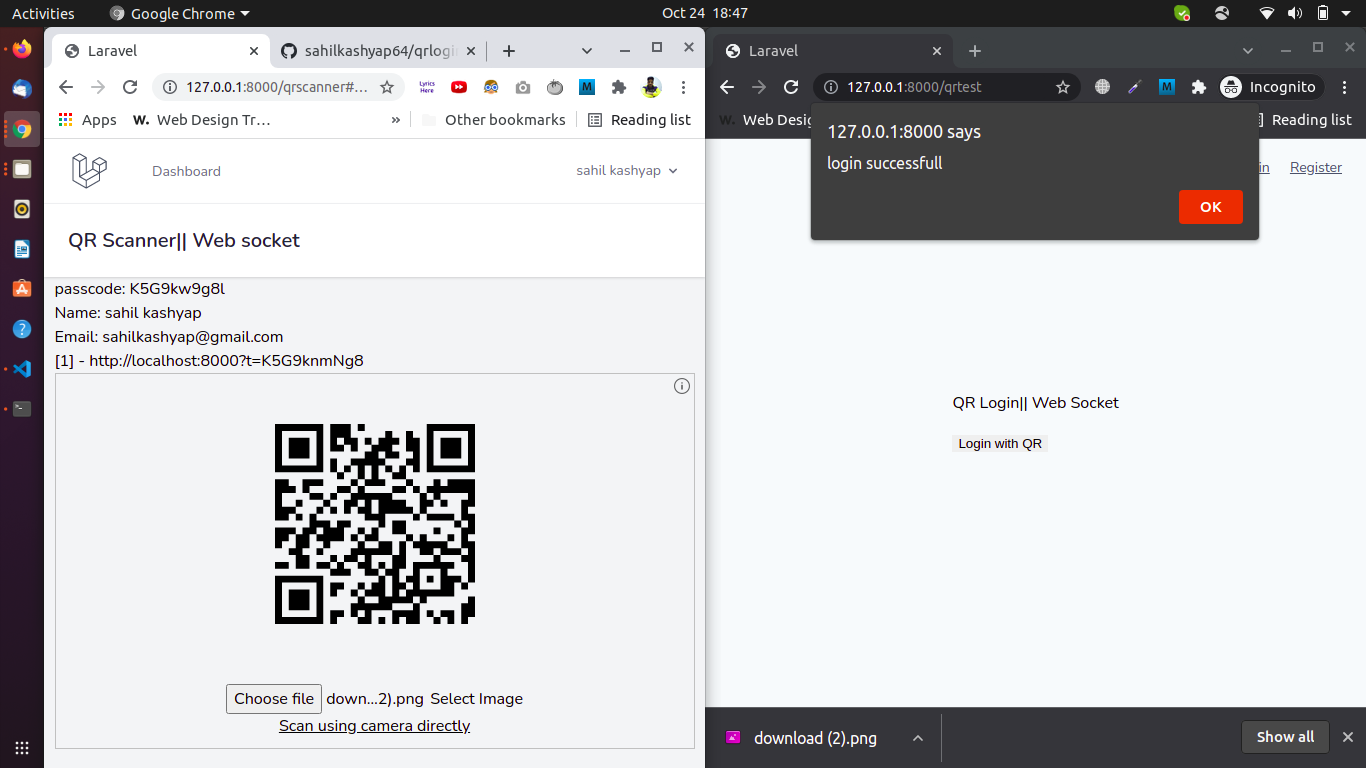Bookmark the qrscanner page with the star
This screenshot has width=1366, height=768.
coord(387,87)
